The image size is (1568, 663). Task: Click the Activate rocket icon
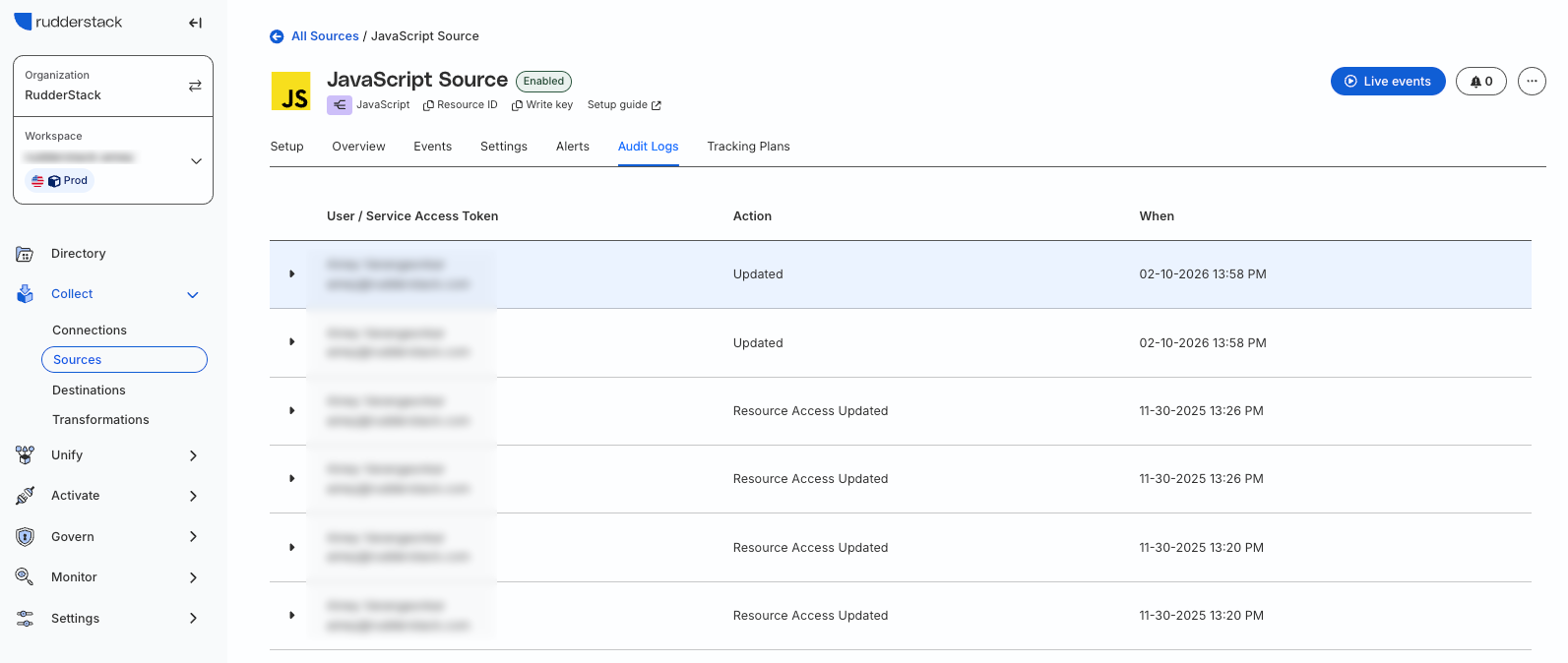[25, 496]
